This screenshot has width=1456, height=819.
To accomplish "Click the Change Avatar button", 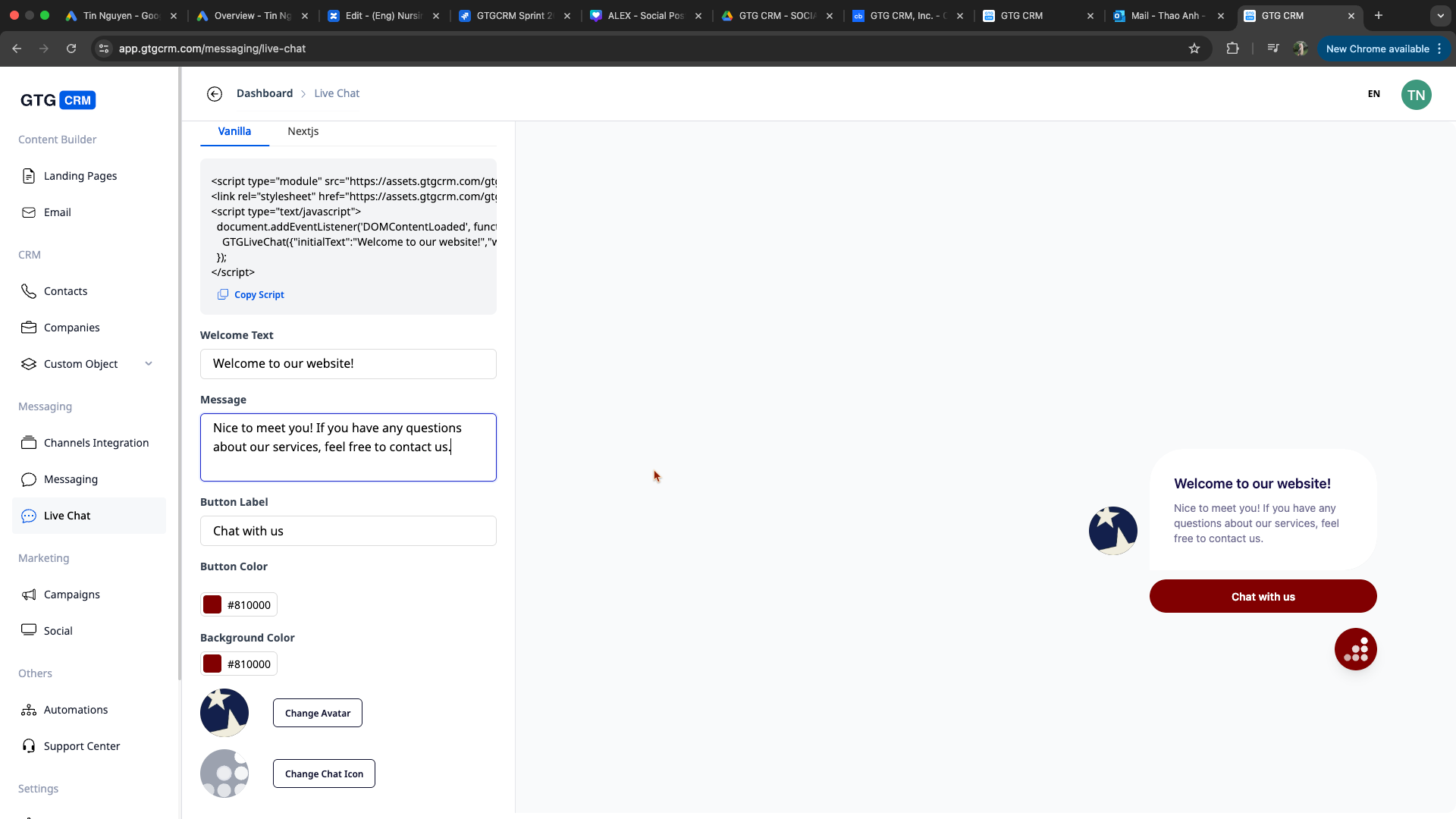I will 318,713.
